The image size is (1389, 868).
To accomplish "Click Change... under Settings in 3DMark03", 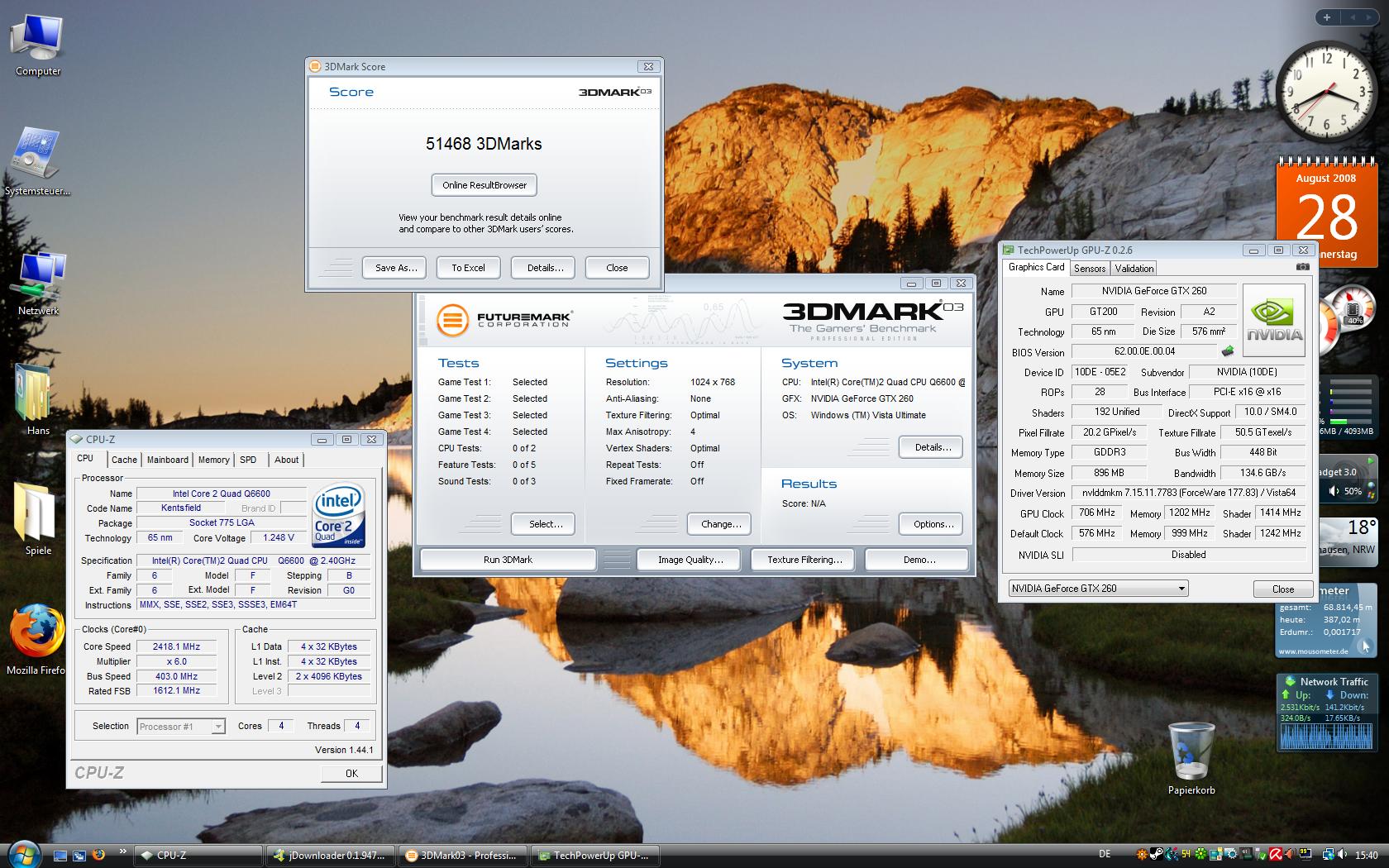I will point(719,524).
